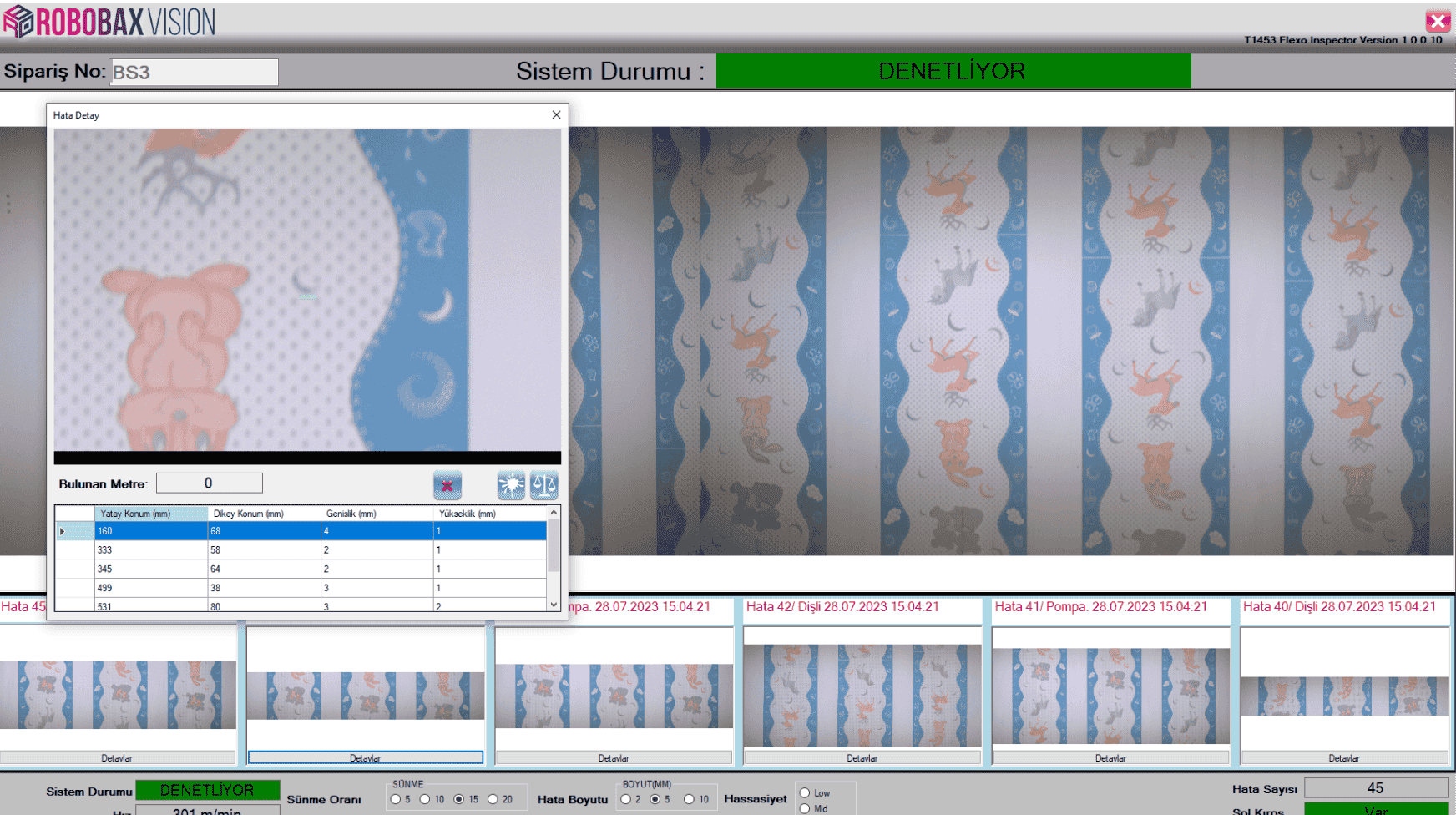Screen dimensions: 1456x815
Task: Select cell 68 in Dikey Konum column
Action: click(x=264, y=531)
